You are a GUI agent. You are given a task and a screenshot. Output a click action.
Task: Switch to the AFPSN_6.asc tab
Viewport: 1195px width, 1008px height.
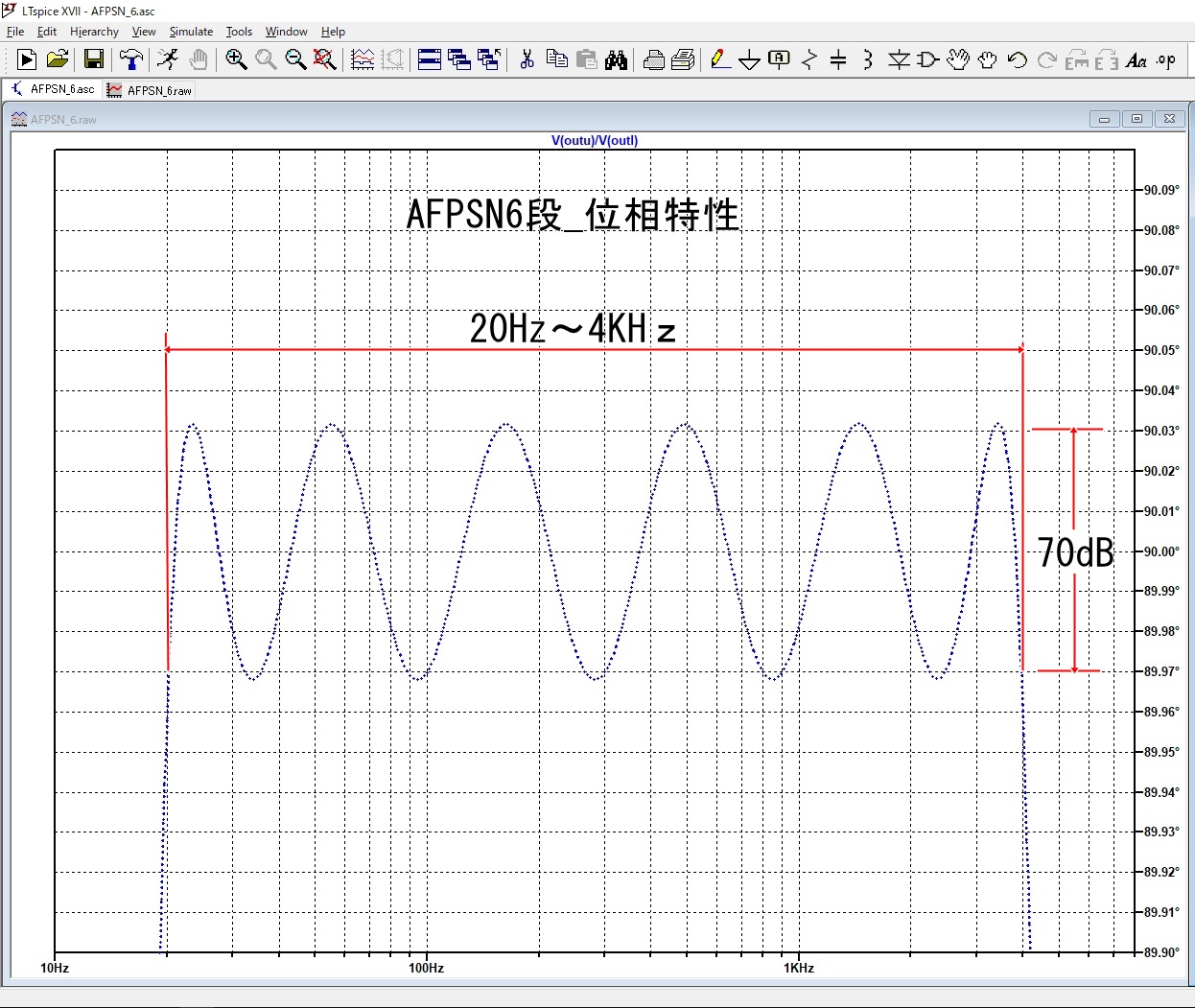(54, 89)
